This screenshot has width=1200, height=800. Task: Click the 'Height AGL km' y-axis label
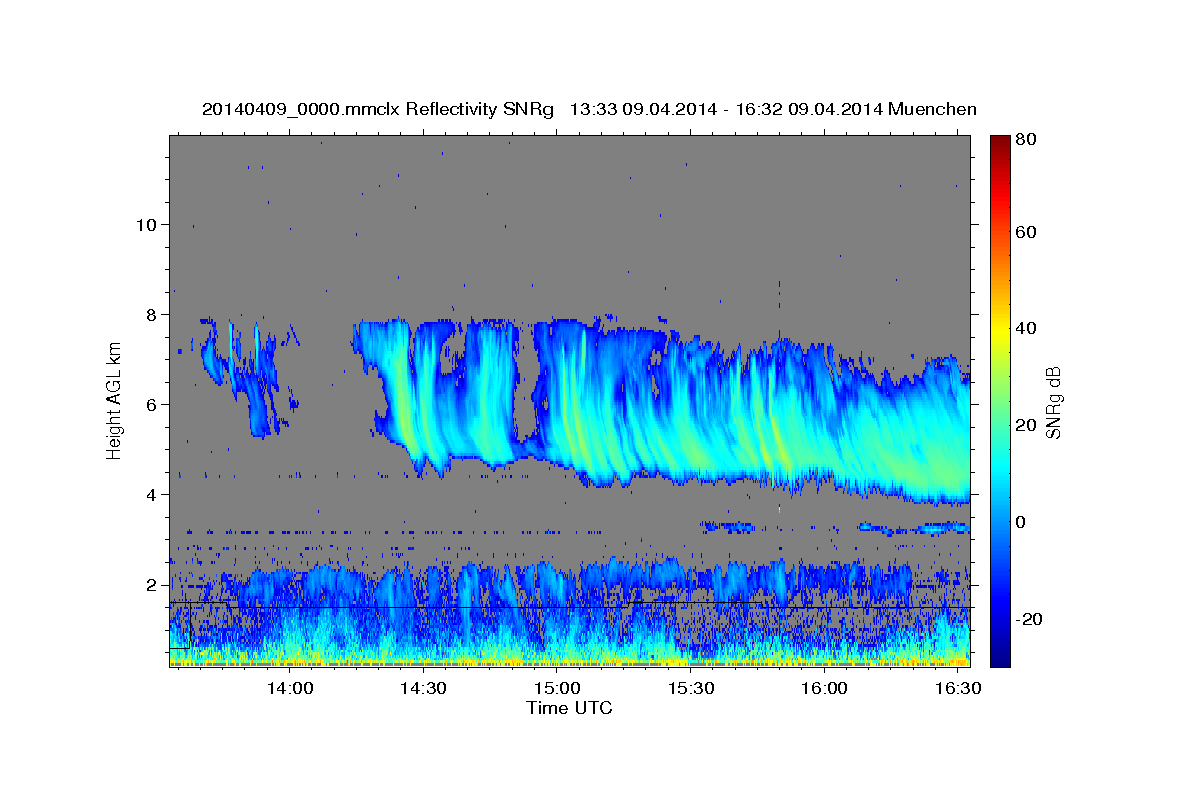click(114, 402)
